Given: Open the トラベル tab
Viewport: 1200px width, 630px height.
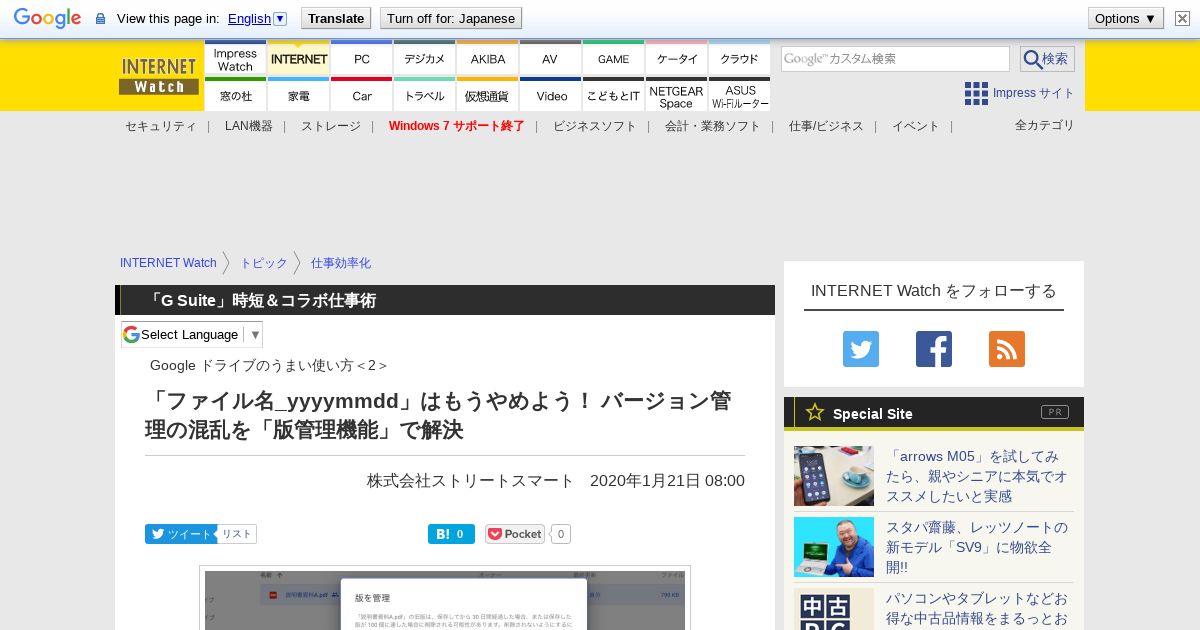Looking at the screenshot, I should [424, 95].
